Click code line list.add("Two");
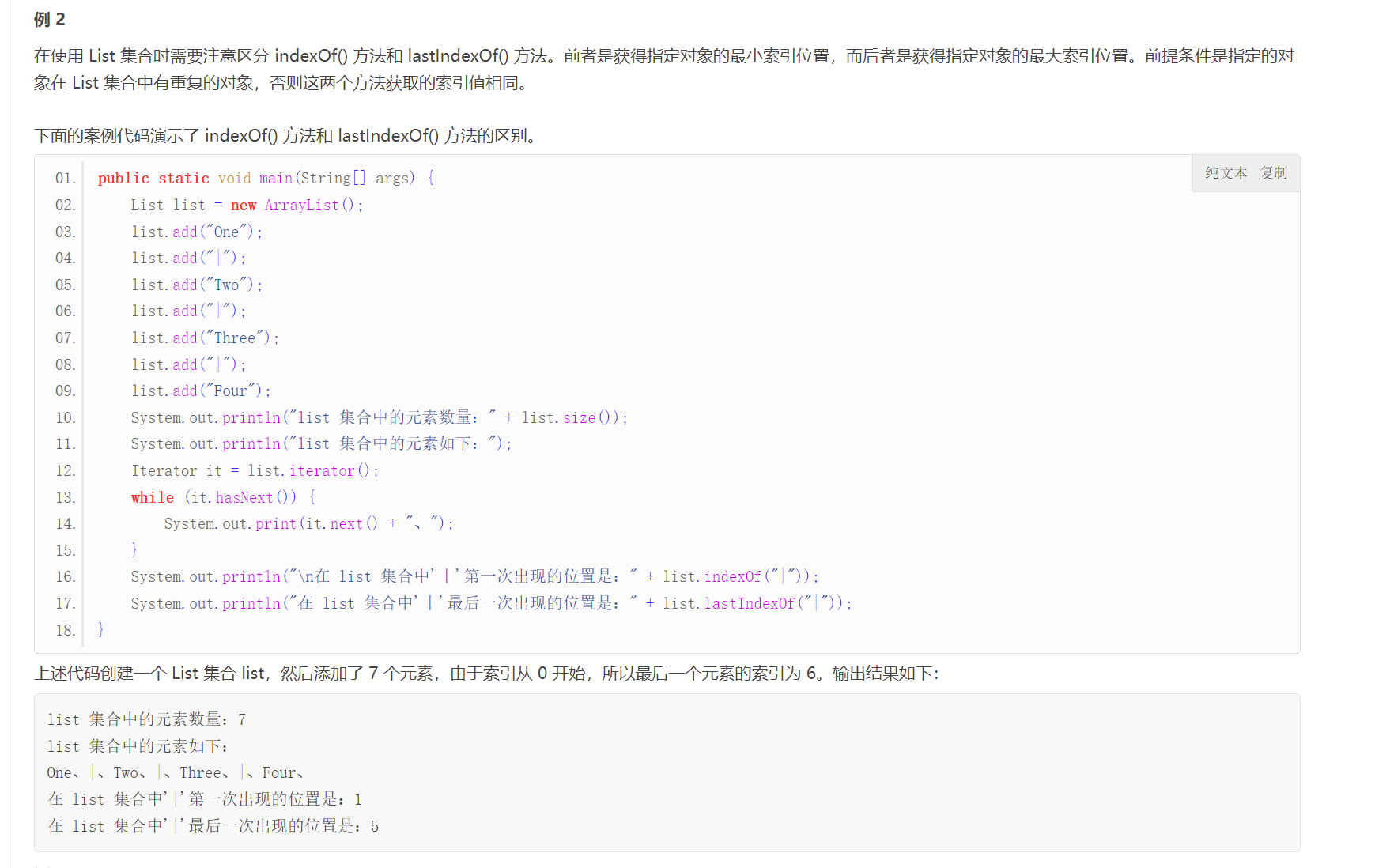 (197, 285)
